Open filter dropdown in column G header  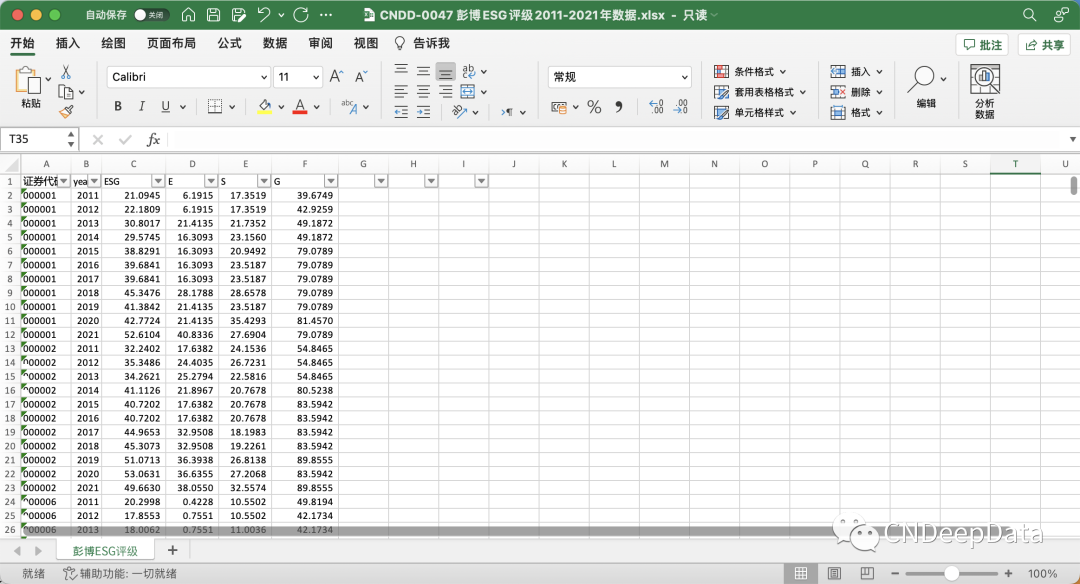tap(381, 181)
